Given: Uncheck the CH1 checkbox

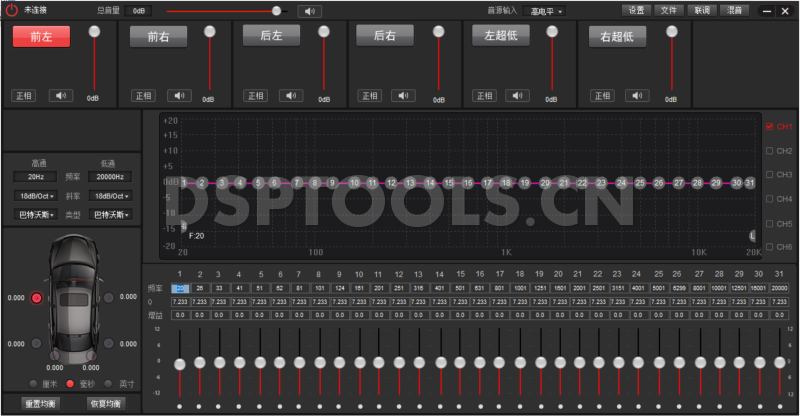Looking at the screenshot, I should tap(769, 127).
